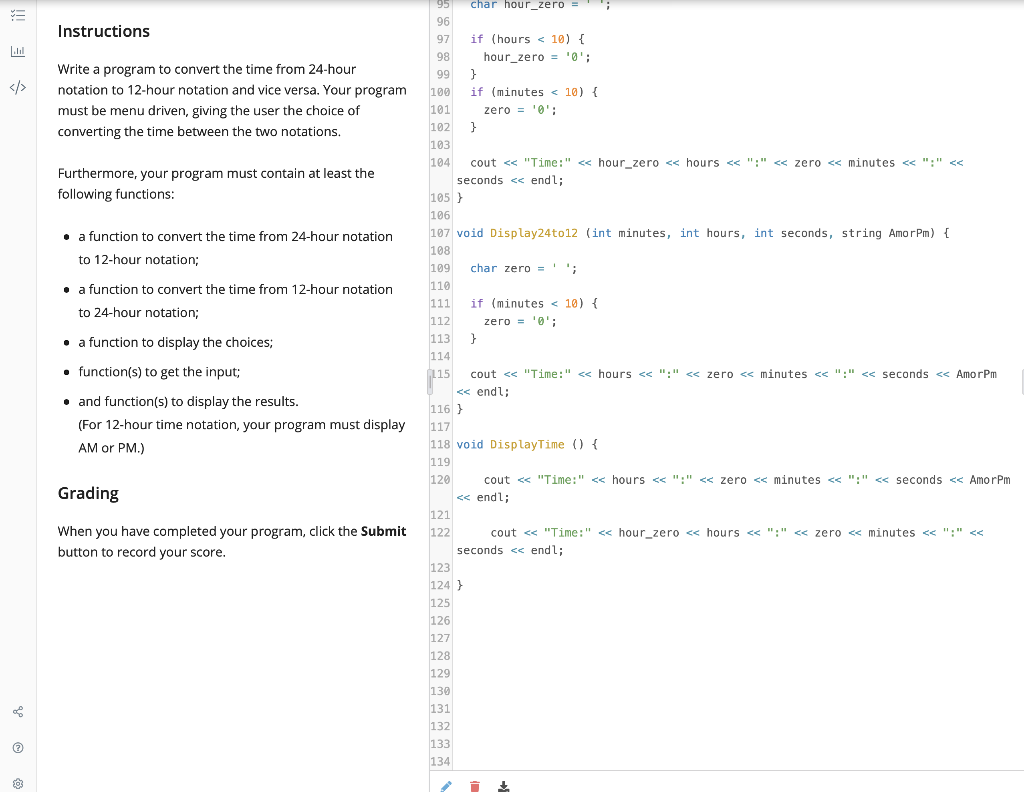Click the share icon in the sidebar
This screenshot has width=1024, height=792.
click(x=17, y=711)
